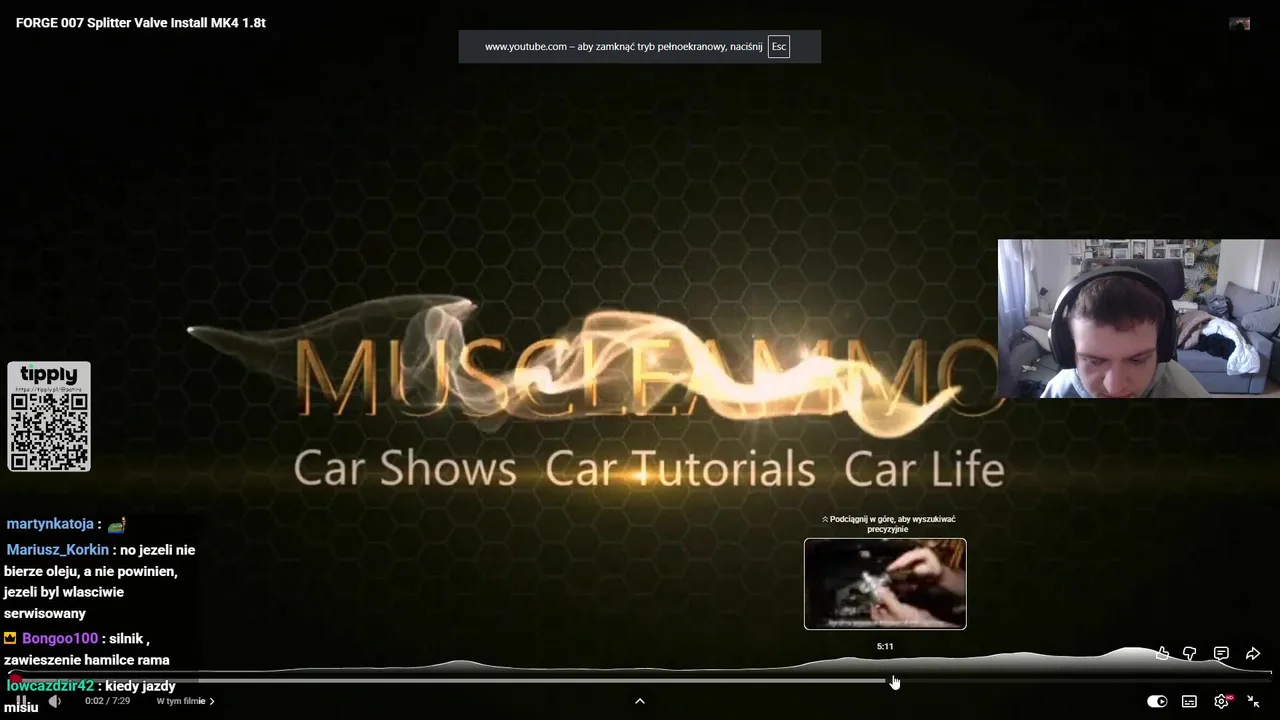
Task: Share the video with the arrow icon
Action: 1252,653
